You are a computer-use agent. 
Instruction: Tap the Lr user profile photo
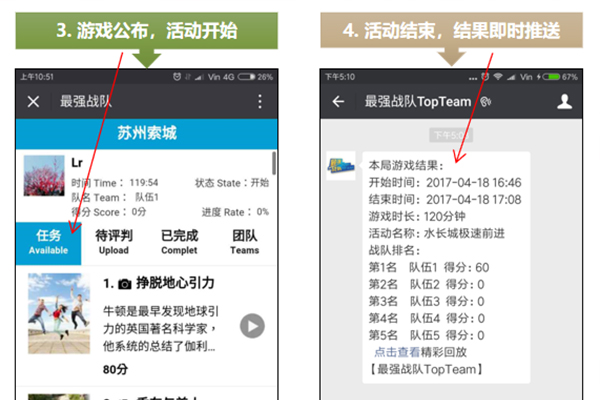pyautogui.click(x=44, y=176)
